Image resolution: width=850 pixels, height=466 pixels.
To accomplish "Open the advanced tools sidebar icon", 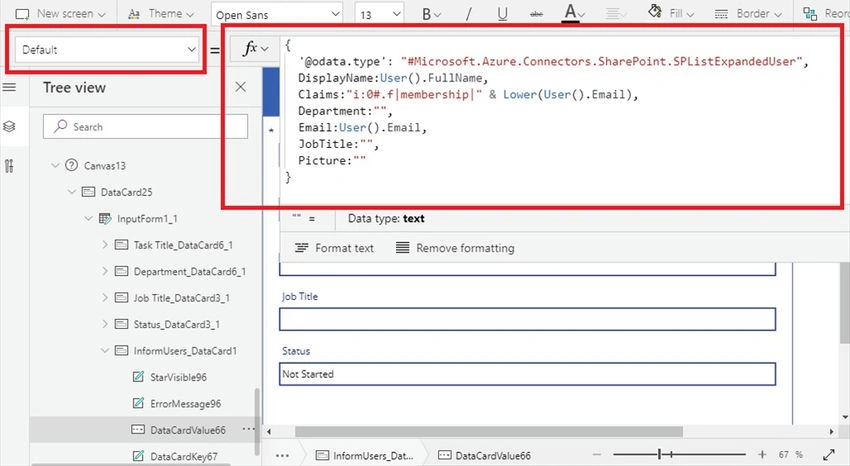I will click(x=9, y=166).
